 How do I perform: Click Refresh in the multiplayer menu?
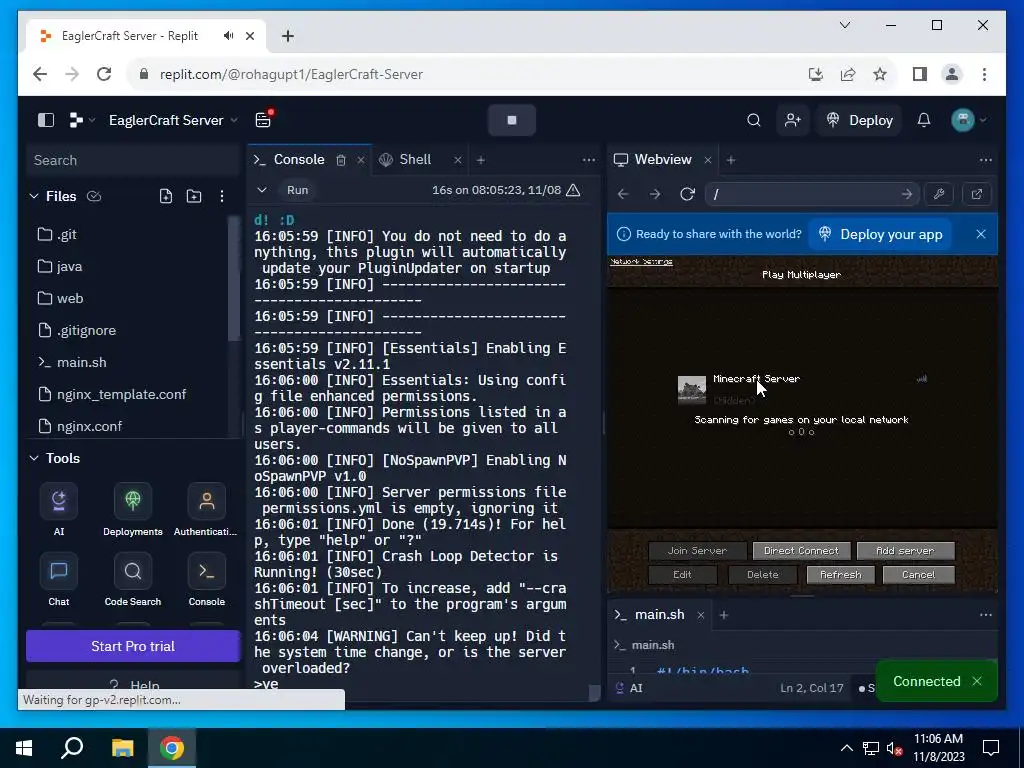click(840, 575)
